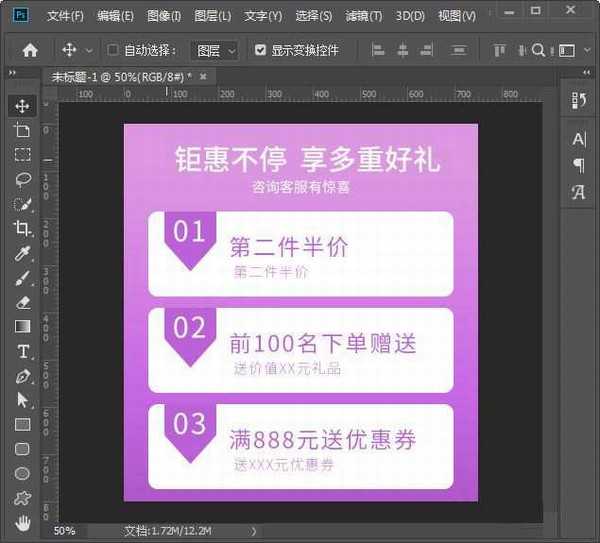Screen dimensions: 600x543
Task: Select the Crop tool
Action: [22, 229]
